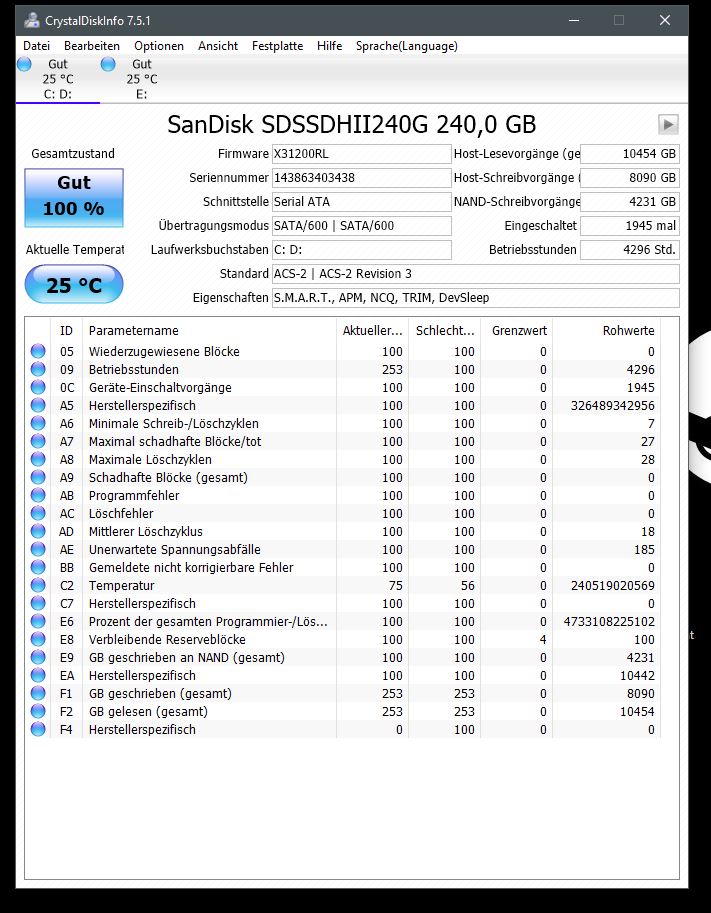This screenshot has width=711, height=913.
Task: Click status orb for row F1 GB geschrieben
Action: [38, 693]
